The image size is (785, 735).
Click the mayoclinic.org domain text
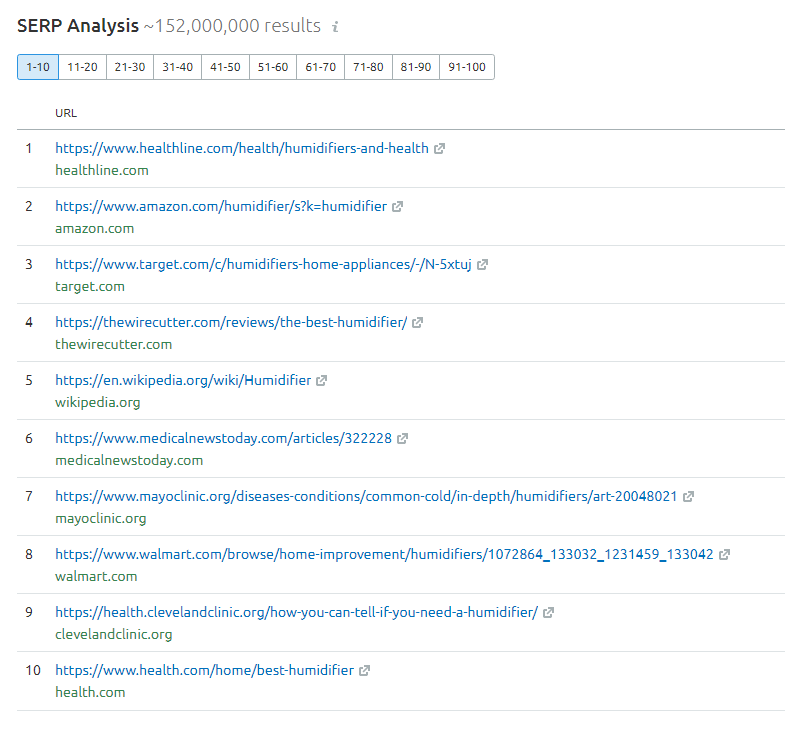tap(101, 519)
